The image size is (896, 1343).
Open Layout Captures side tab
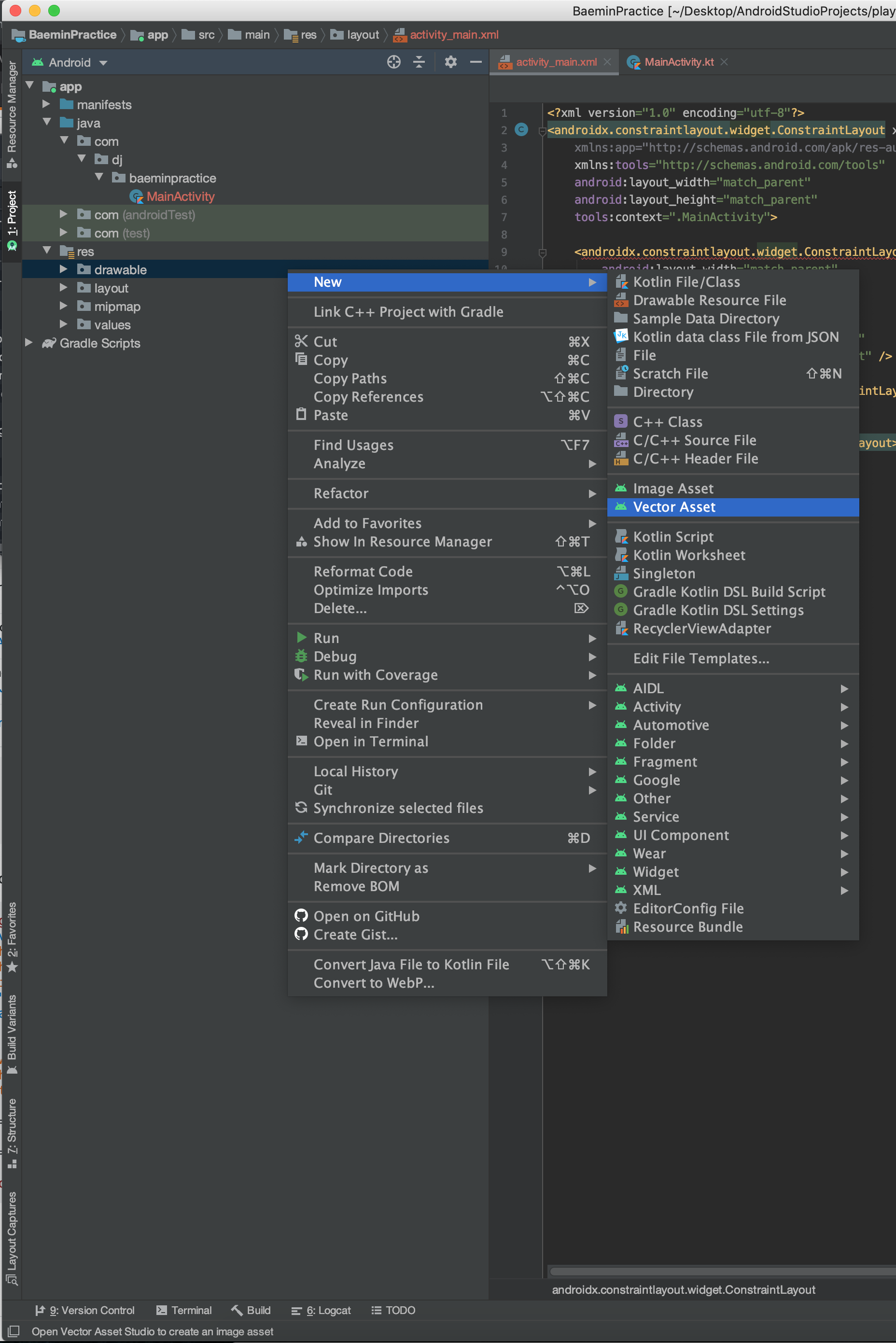point(12,1238)
